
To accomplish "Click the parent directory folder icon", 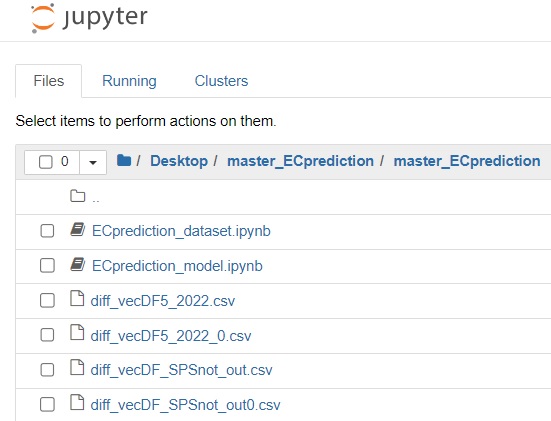I will 78,196.
